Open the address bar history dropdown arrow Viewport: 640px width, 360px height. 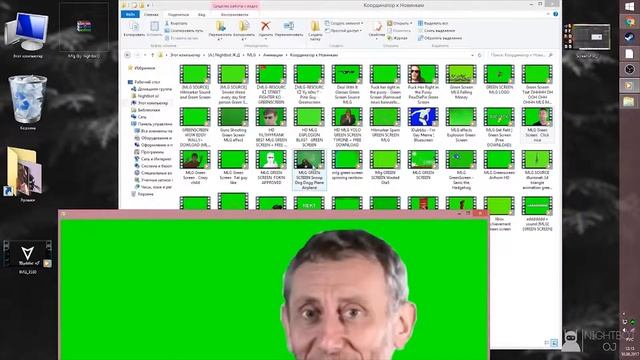pos(472,55)
